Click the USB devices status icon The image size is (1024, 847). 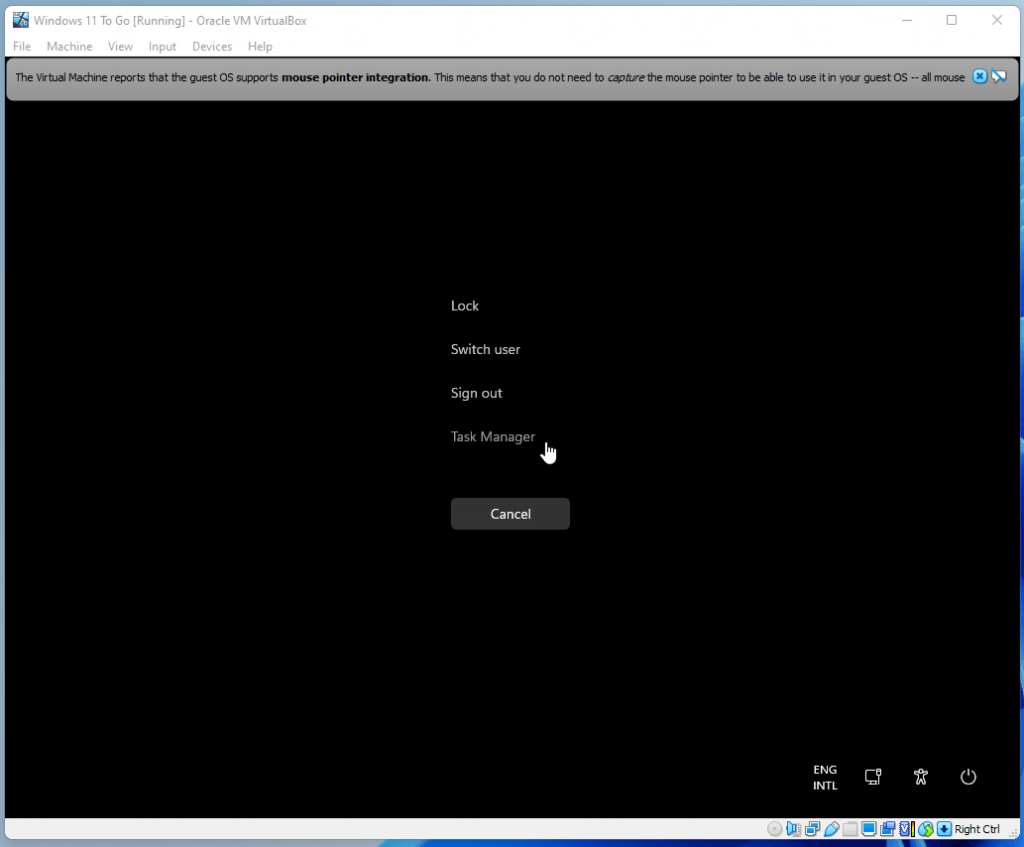[830, 829]
